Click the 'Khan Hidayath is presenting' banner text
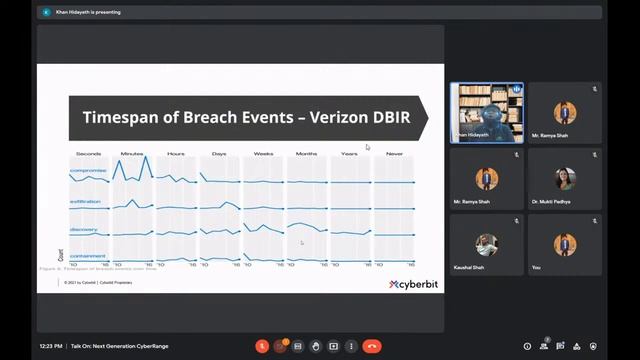640x360 pixels. click(88, 12)
